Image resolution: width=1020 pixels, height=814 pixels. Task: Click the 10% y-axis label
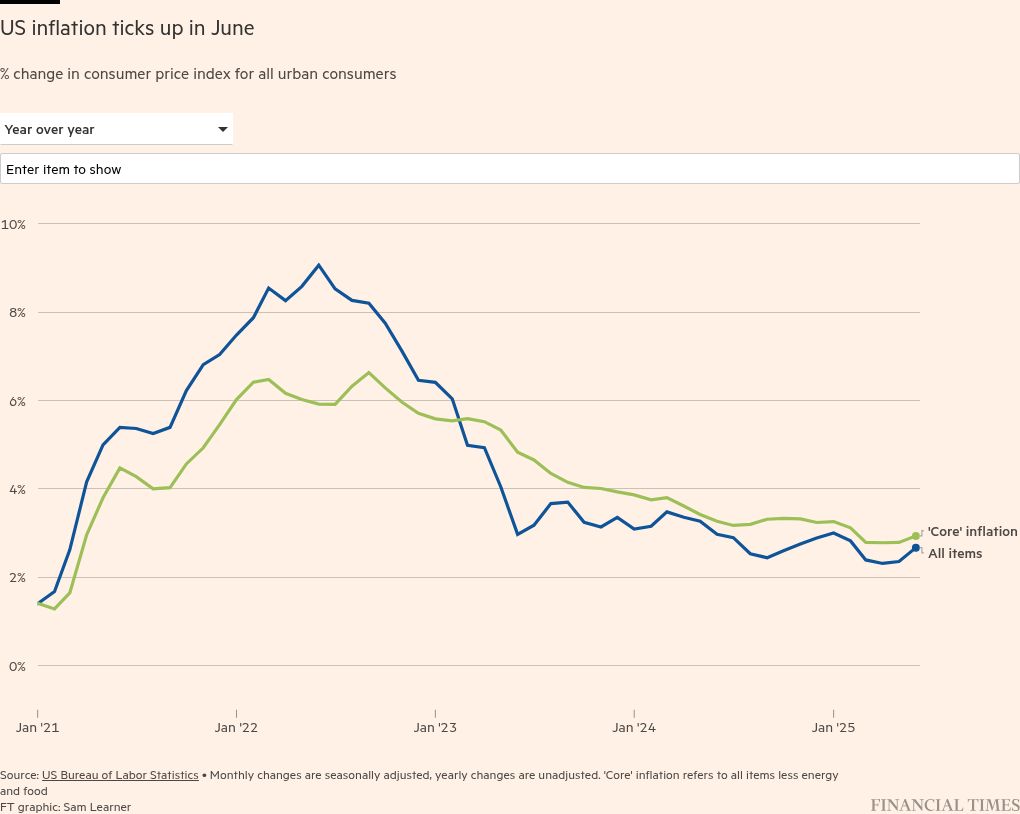pyautogui.click(x=14, y=224)
